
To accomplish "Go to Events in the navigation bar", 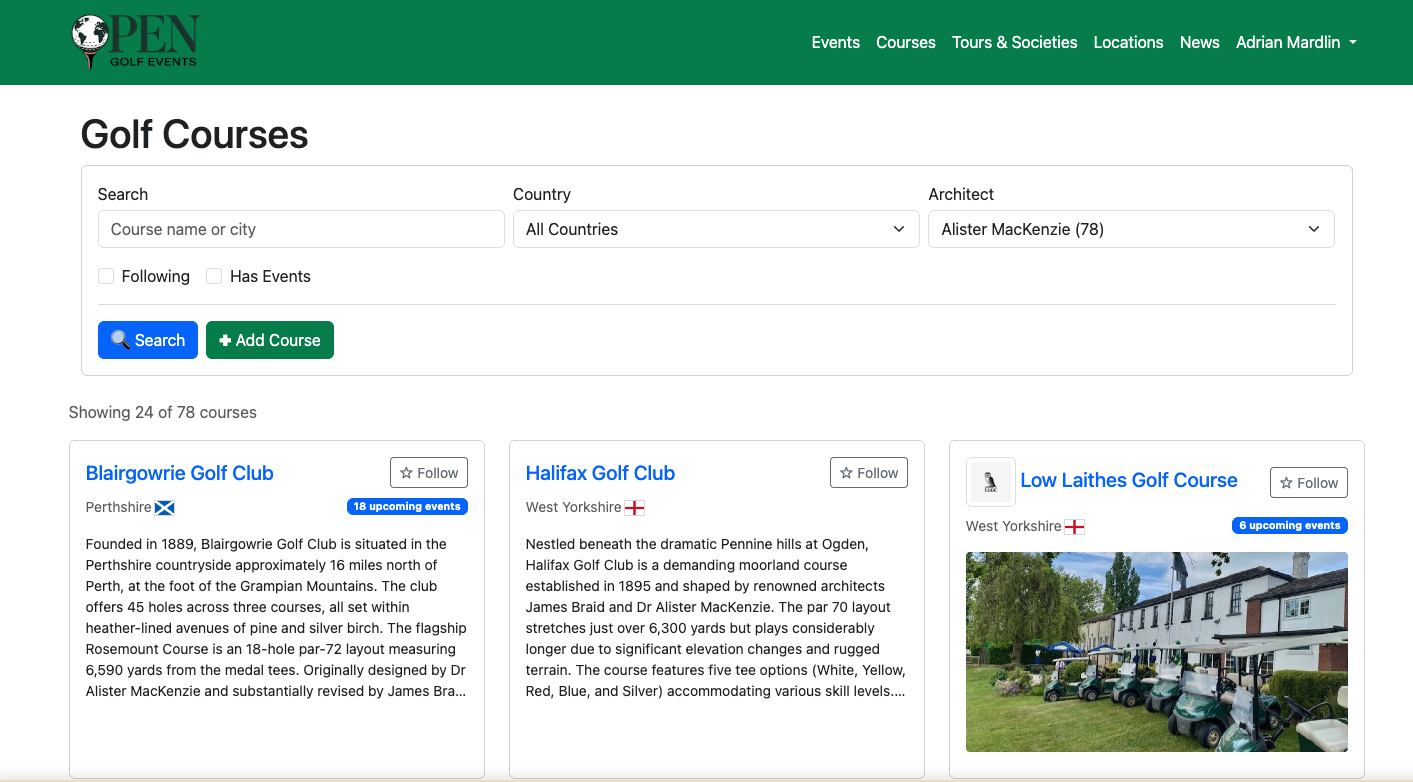I will pos(835,42).
